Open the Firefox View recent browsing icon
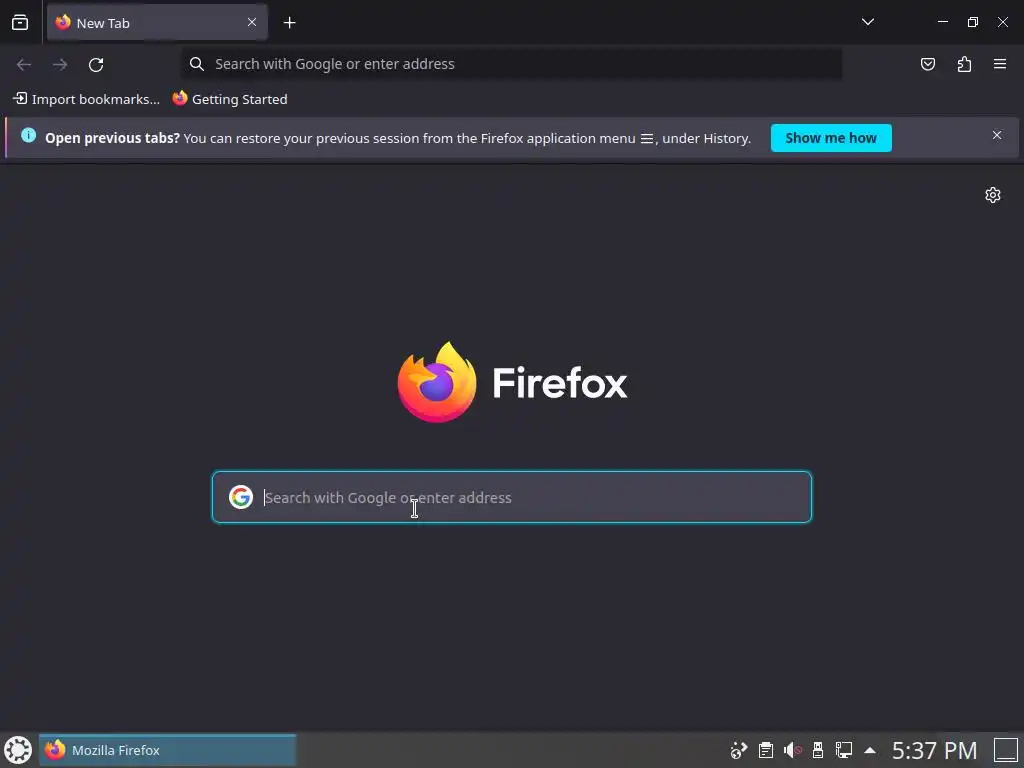1024x768 pixels. [x=20, y=23]
